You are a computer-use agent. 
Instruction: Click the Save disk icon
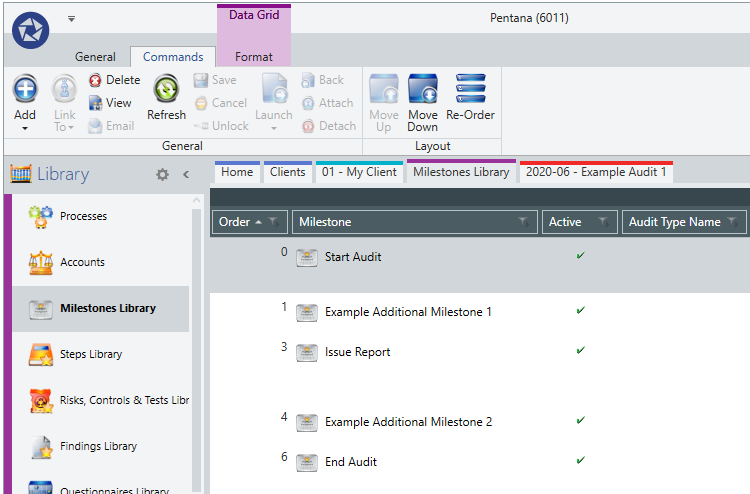201,80
